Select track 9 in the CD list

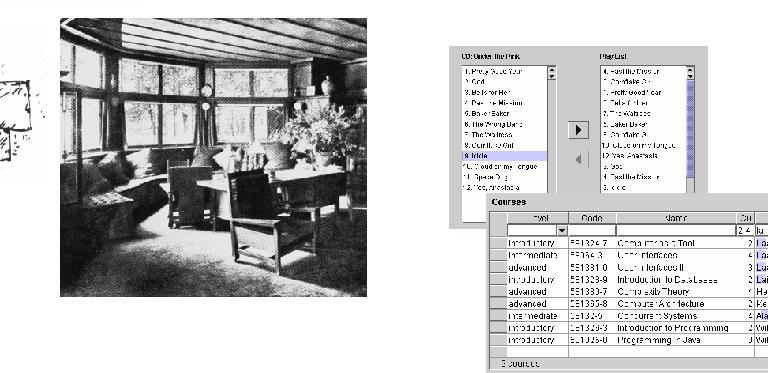pos(504,156)
